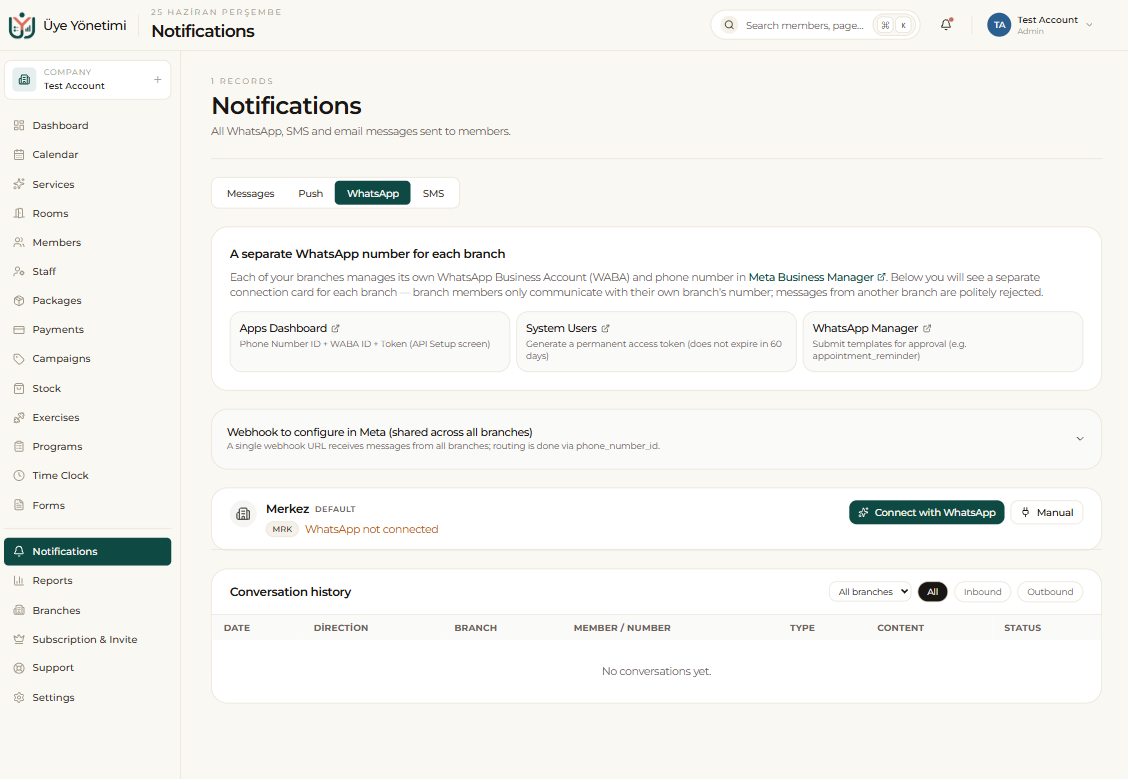
Task: Click the WhatsApp not connected status text
Action: pos(371,529)
